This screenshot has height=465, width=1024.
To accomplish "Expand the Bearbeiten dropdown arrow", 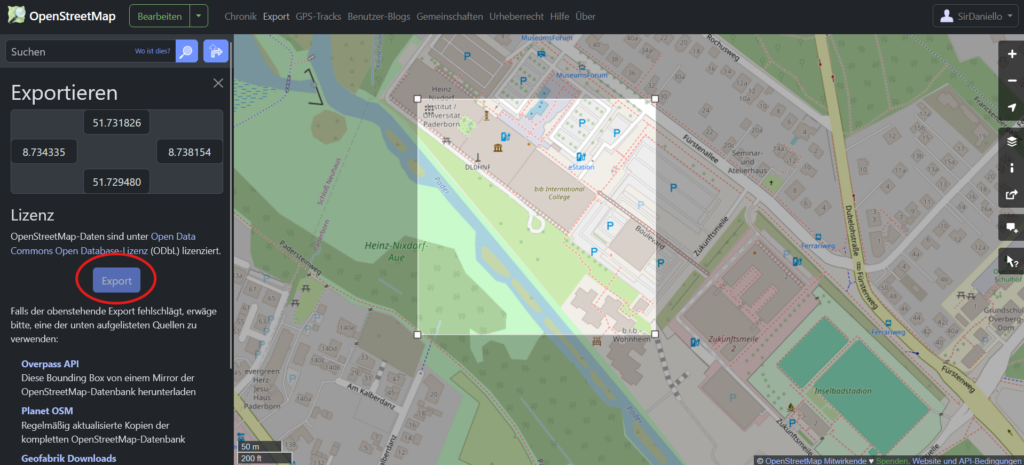I will (x=200, y=16).
